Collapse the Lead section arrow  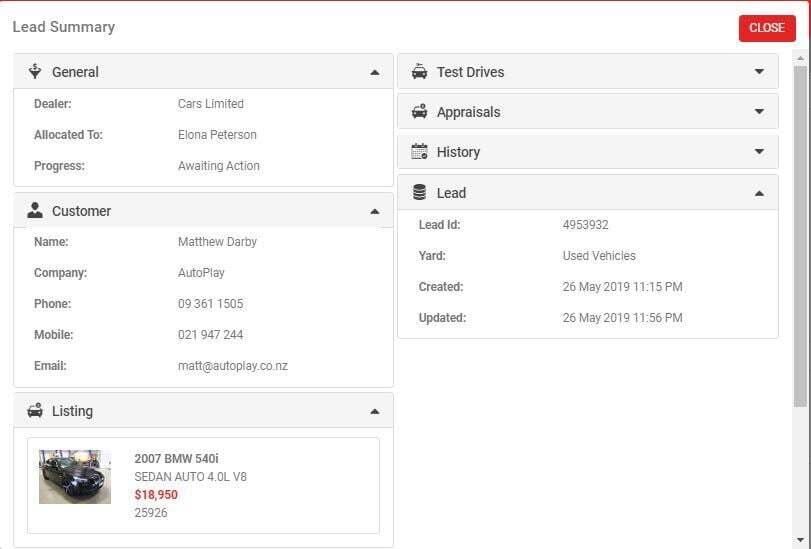(x=759, y=194)
